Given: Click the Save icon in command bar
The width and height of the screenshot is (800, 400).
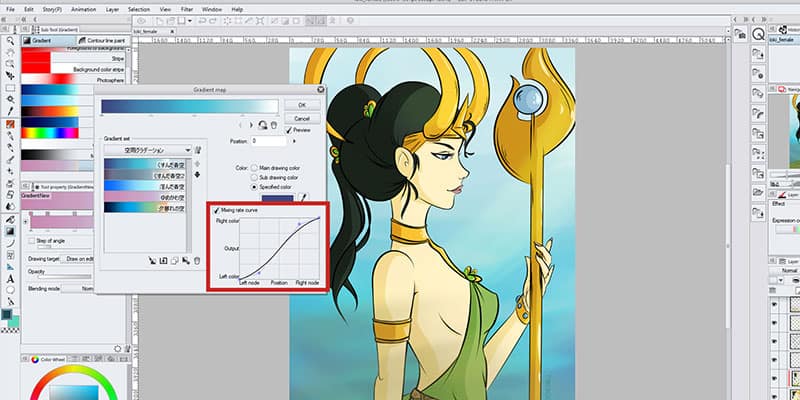Looking at the screenshot, I should [180, 21].
